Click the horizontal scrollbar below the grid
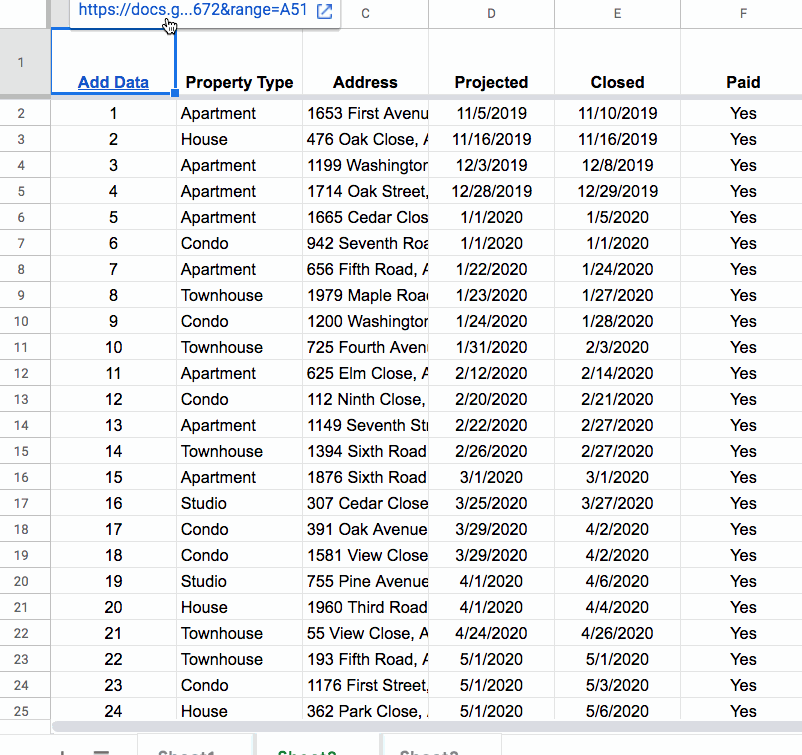This screenshot has width=802, height=755. pyautogui.click(x=427, y=727)
